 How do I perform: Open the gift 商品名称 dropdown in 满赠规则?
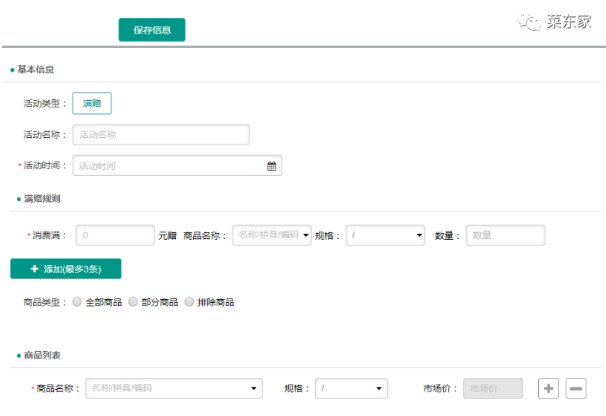[271, 235]
